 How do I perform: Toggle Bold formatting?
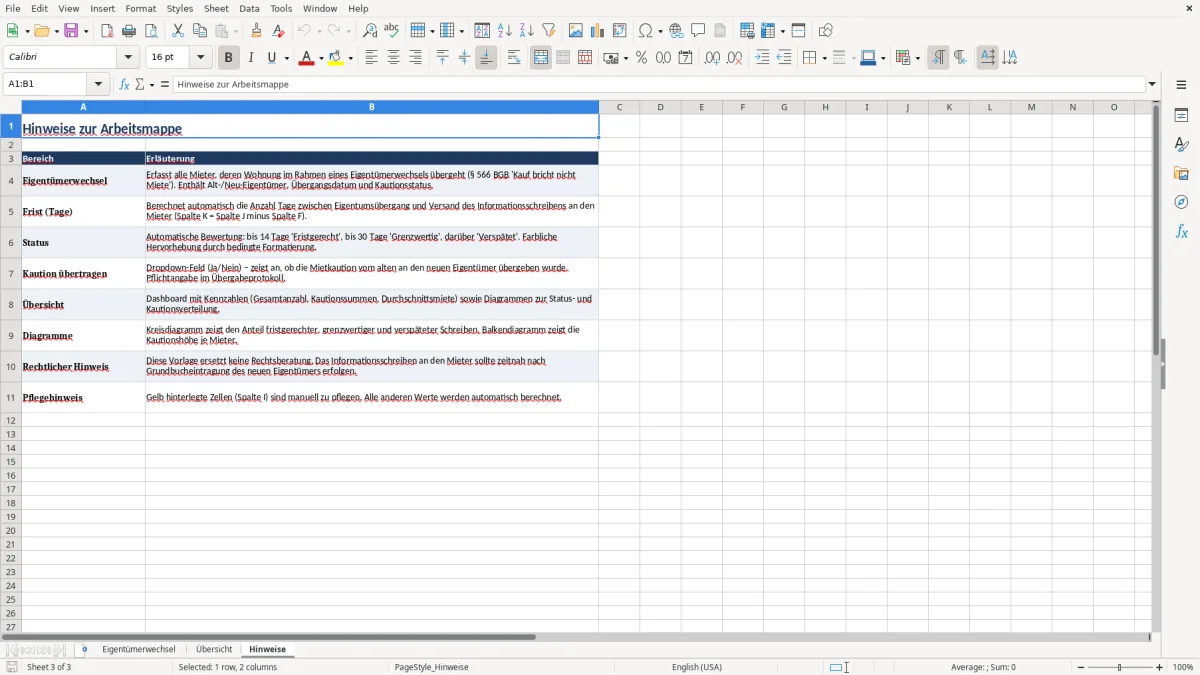229,58
